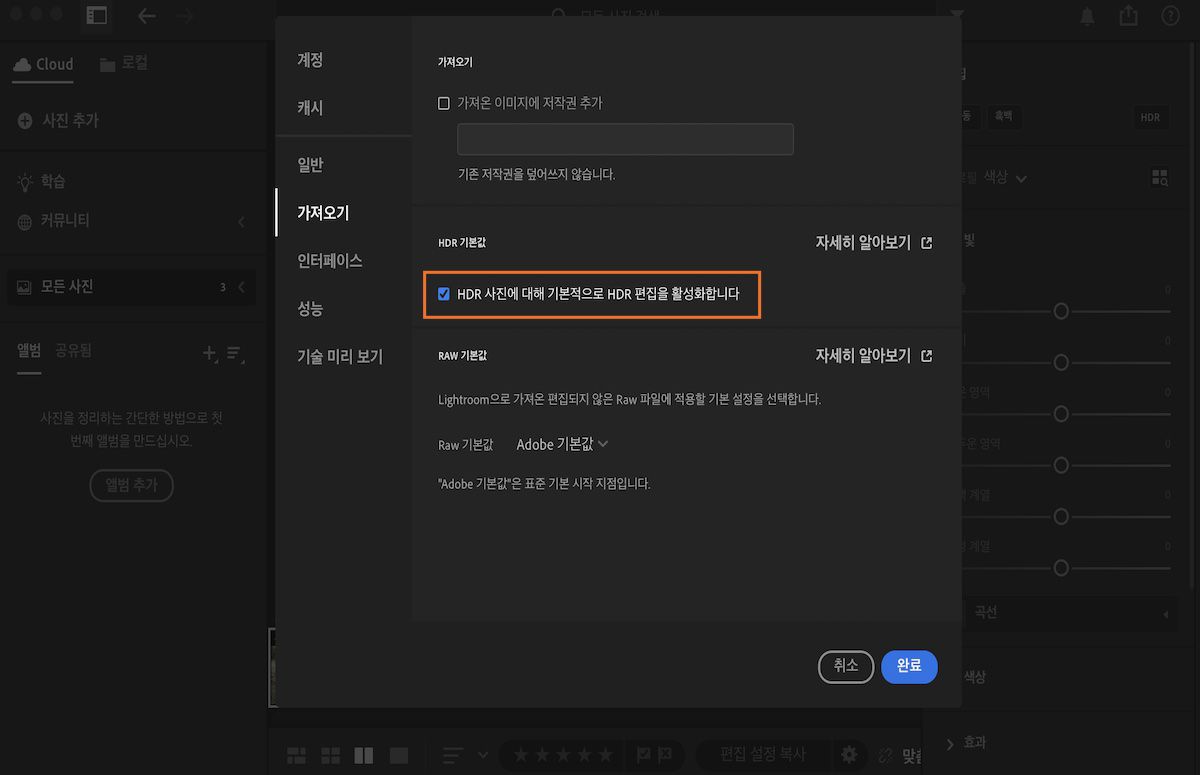Open the gear settings icon in bottom toolbar
Viewport: 1200px width, 775px height.
849,756
